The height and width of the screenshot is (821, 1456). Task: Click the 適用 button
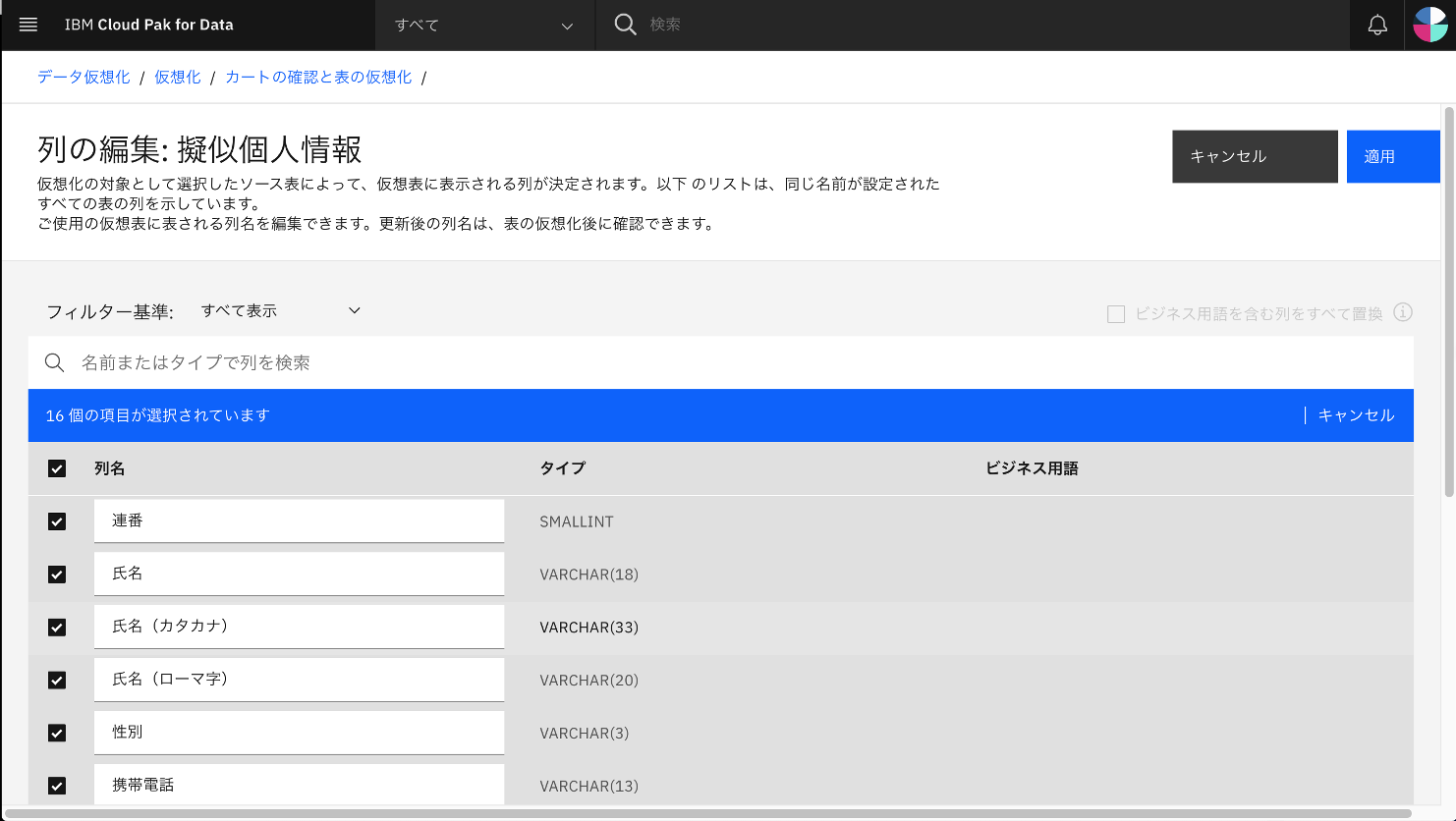coord(1393,156)
